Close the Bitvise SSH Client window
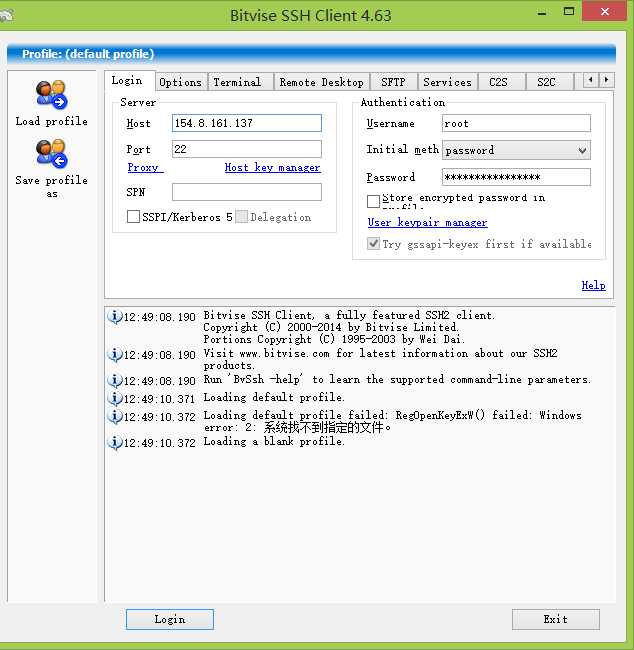Image resolution: width=634 pixels, height=650 pixels. (605, 11)
